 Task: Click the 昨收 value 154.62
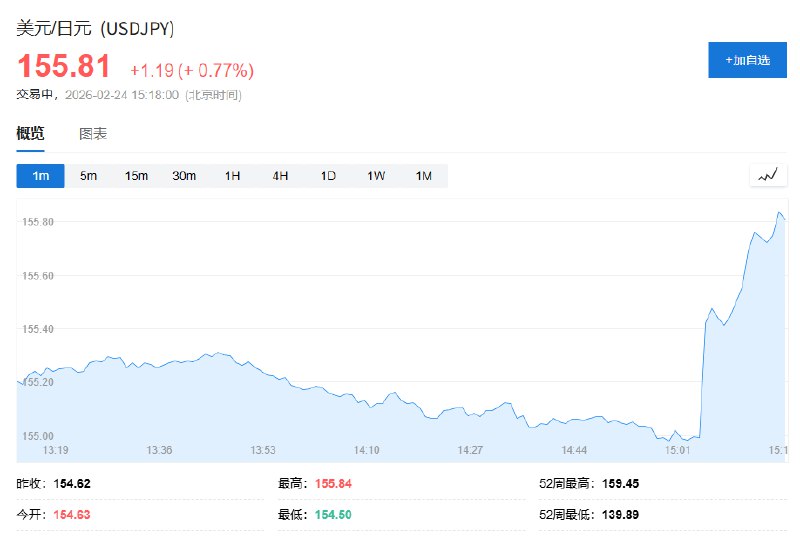click(x=72, y=484)
